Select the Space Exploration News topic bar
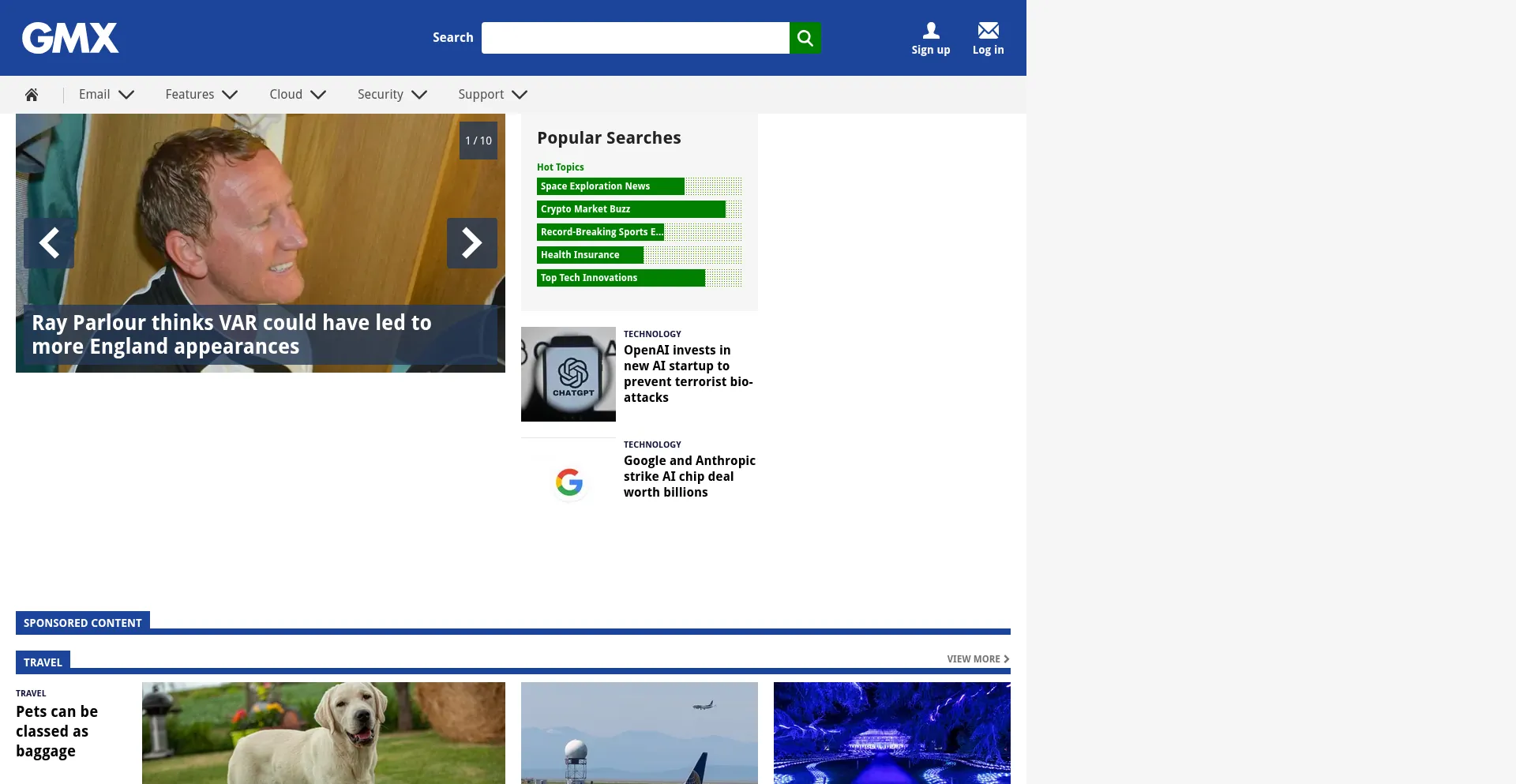The image size is (1516, 784). pos(610,186)
